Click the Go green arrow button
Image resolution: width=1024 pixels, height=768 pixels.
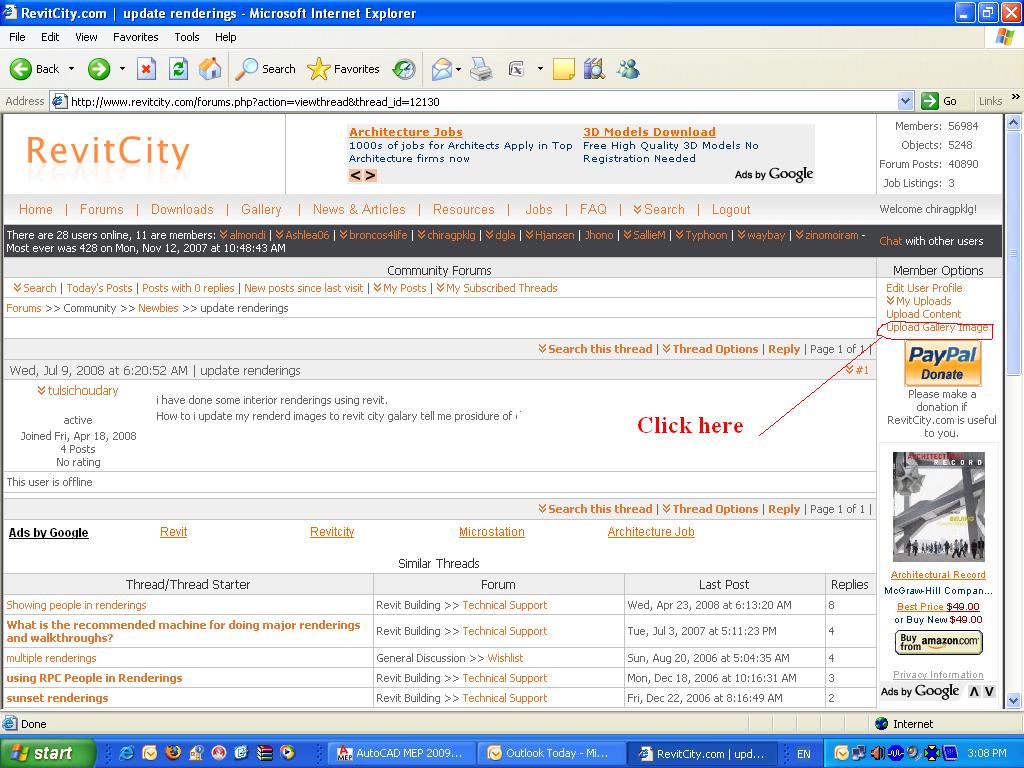(938, 101)
